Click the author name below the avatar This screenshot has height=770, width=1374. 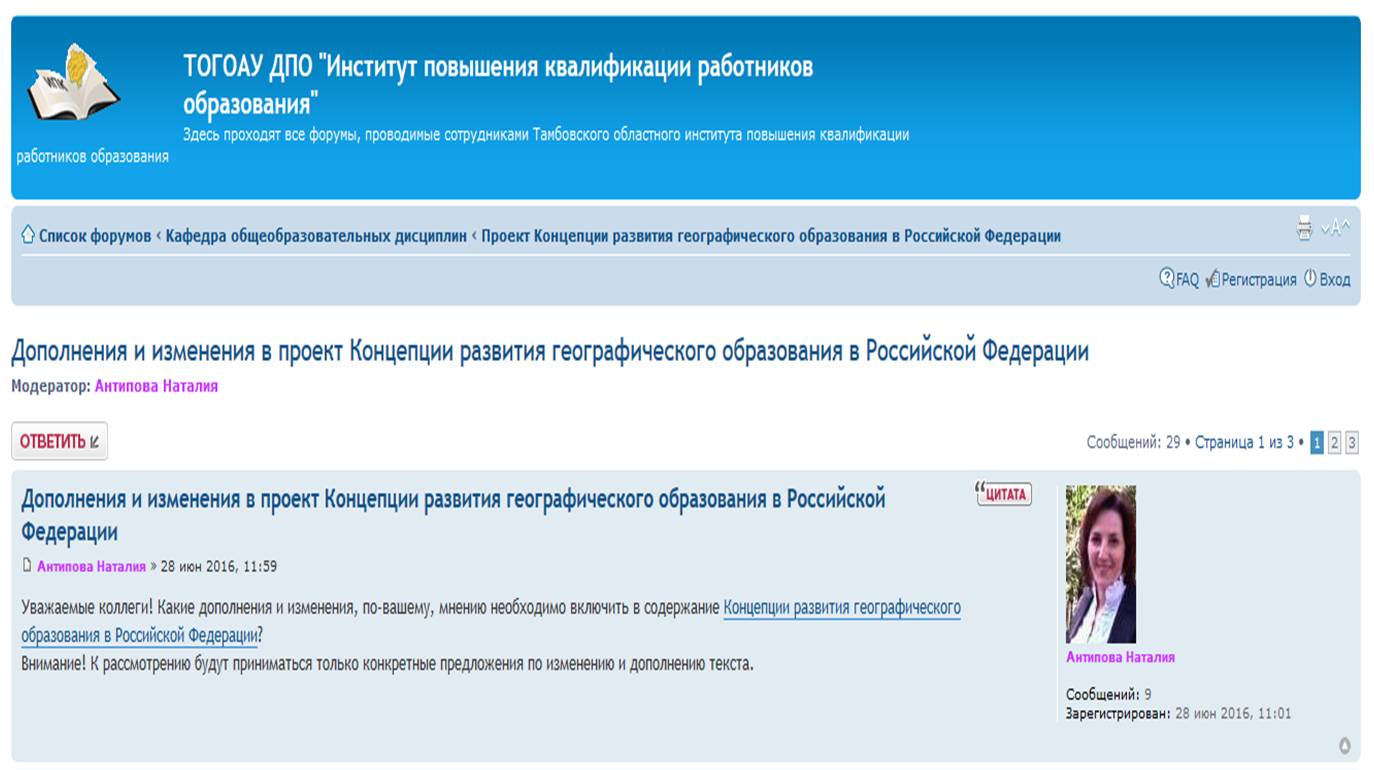pyautogui.click(x=1120, y=657)
